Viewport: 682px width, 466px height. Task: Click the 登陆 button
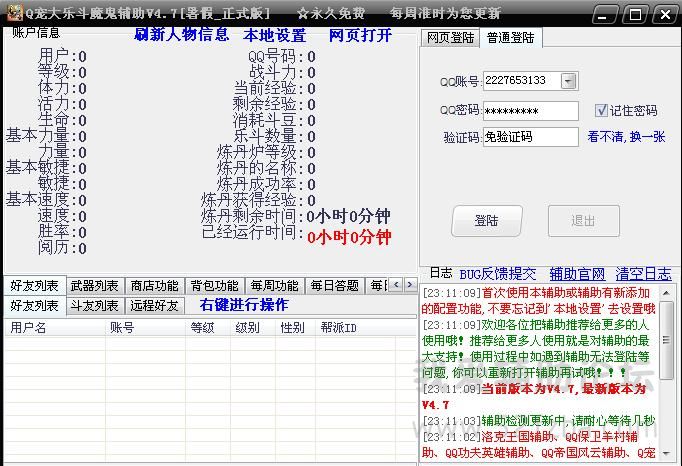click(487, 221)
